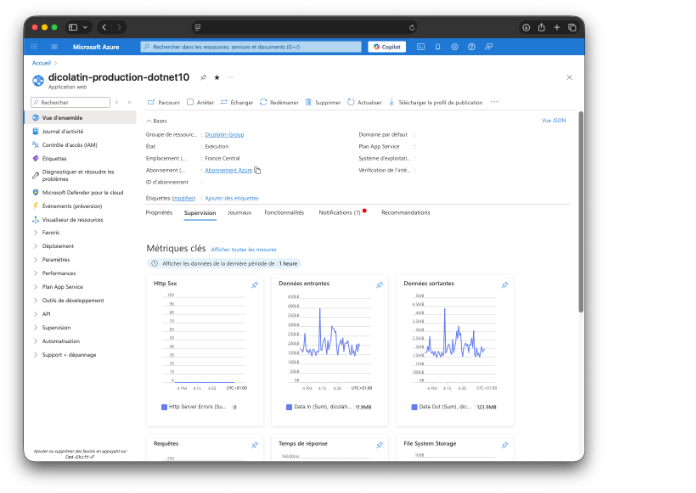Viewport: 696px width, 493px height.
Task: Switch to Fonctionnalités tab
Action: (284, 213)
